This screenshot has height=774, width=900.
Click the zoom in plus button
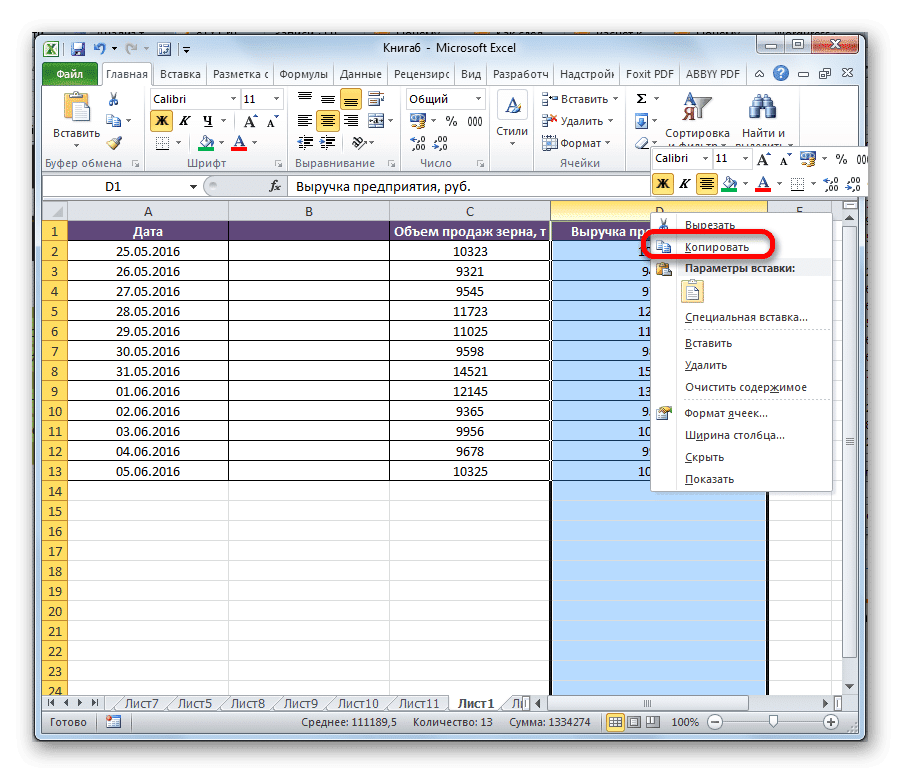coord(831,722)
